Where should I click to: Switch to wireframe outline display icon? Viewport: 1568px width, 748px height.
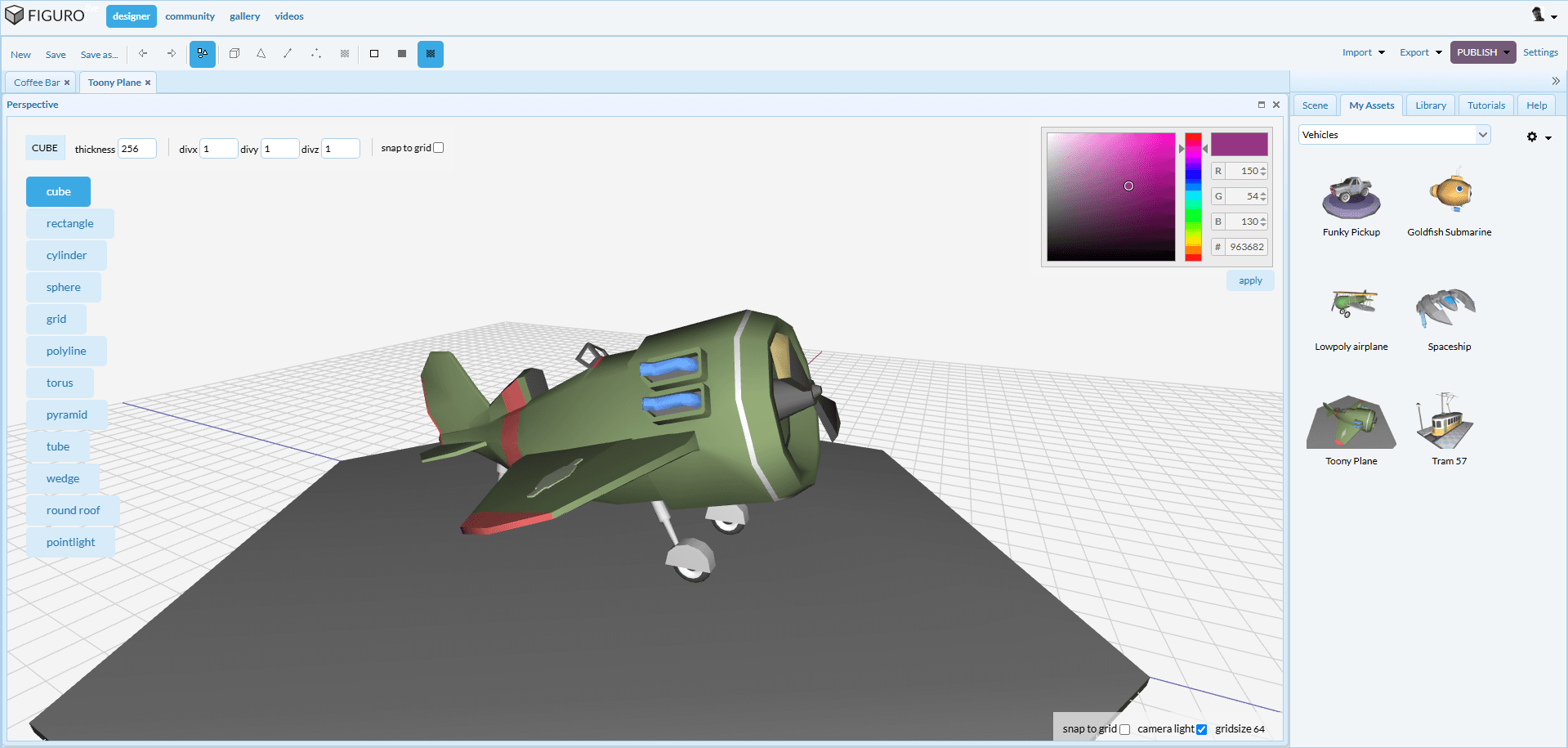(x=374, y=54)
